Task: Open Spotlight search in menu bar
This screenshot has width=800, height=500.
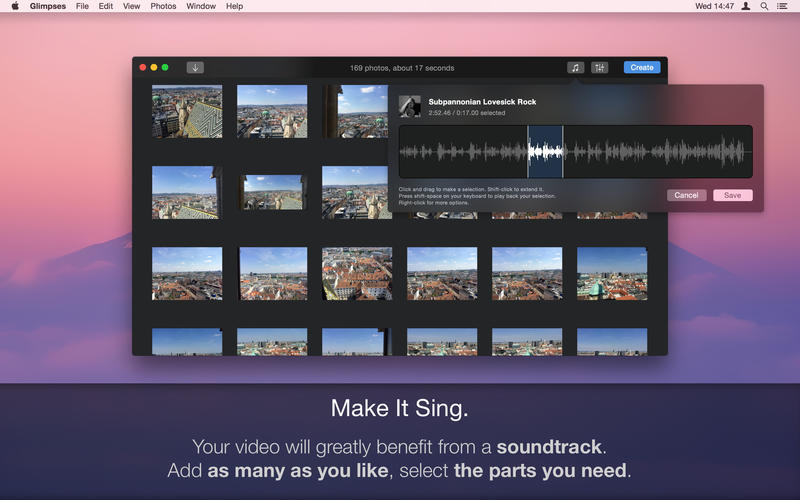Action: click(764, 6)
